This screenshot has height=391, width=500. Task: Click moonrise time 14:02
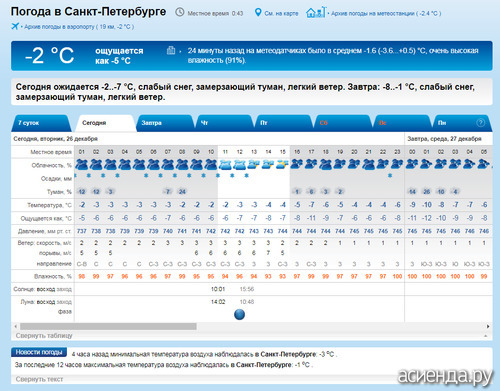click(x=218, y=302)
